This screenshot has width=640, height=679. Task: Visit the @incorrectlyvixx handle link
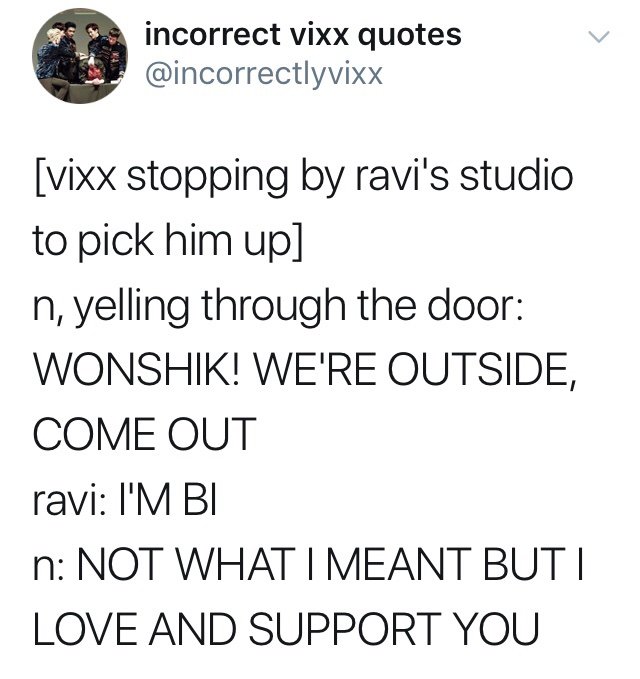click(x=264, y=74)
